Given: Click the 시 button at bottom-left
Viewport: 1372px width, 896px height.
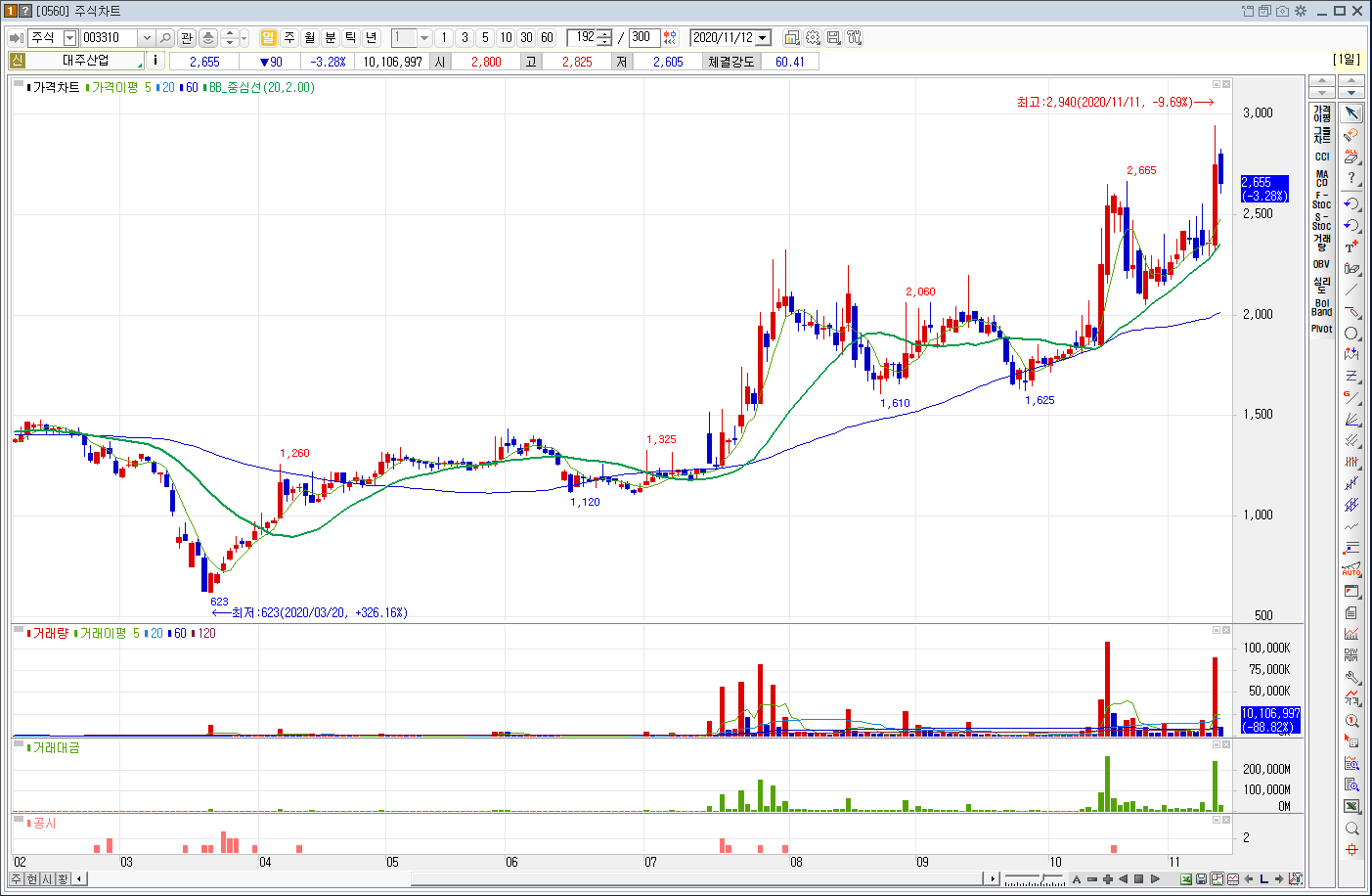Looking at the screenshot, I should pos(48,878).
